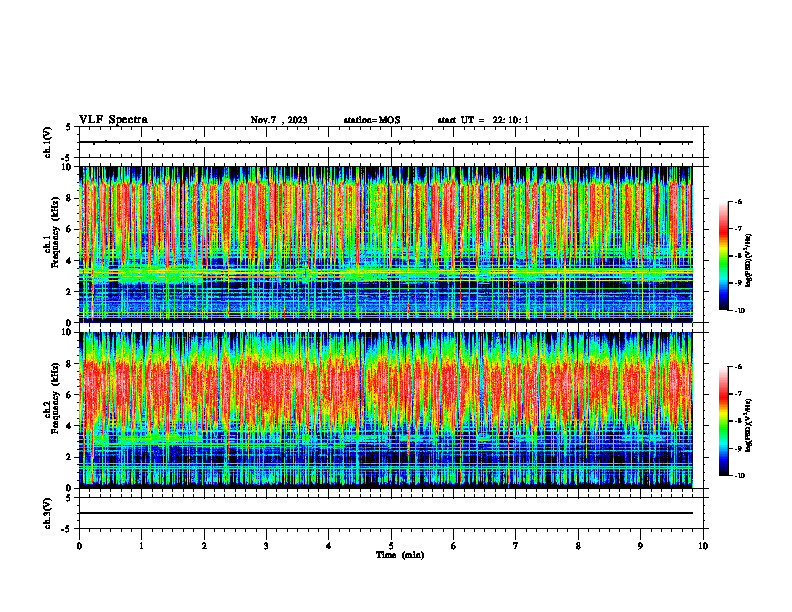Click the ch.2 color bar "log(PSD)" label
792x612 pixels.
click(x=749, y=425)
